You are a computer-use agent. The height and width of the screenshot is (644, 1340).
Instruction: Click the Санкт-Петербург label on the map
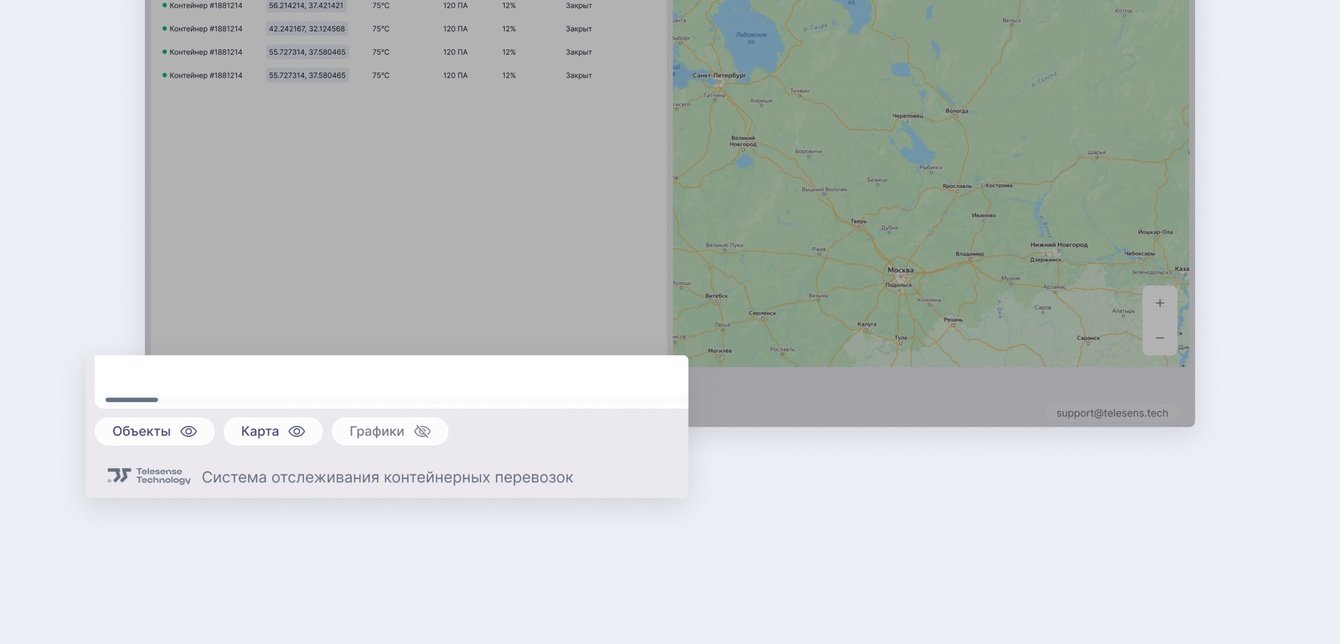click(x=719, y=75)
